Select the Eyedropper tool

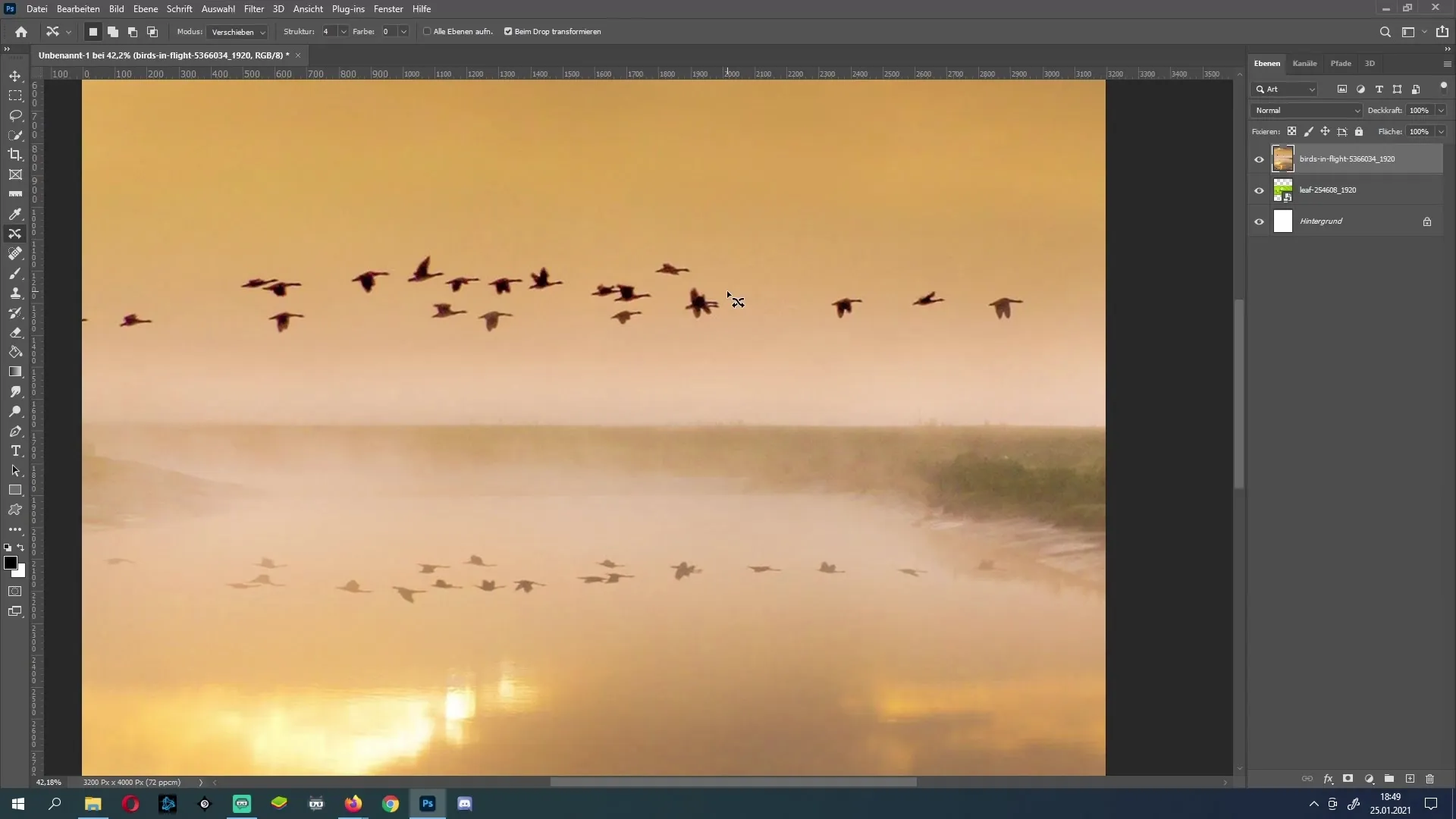[x=15, y=213]
